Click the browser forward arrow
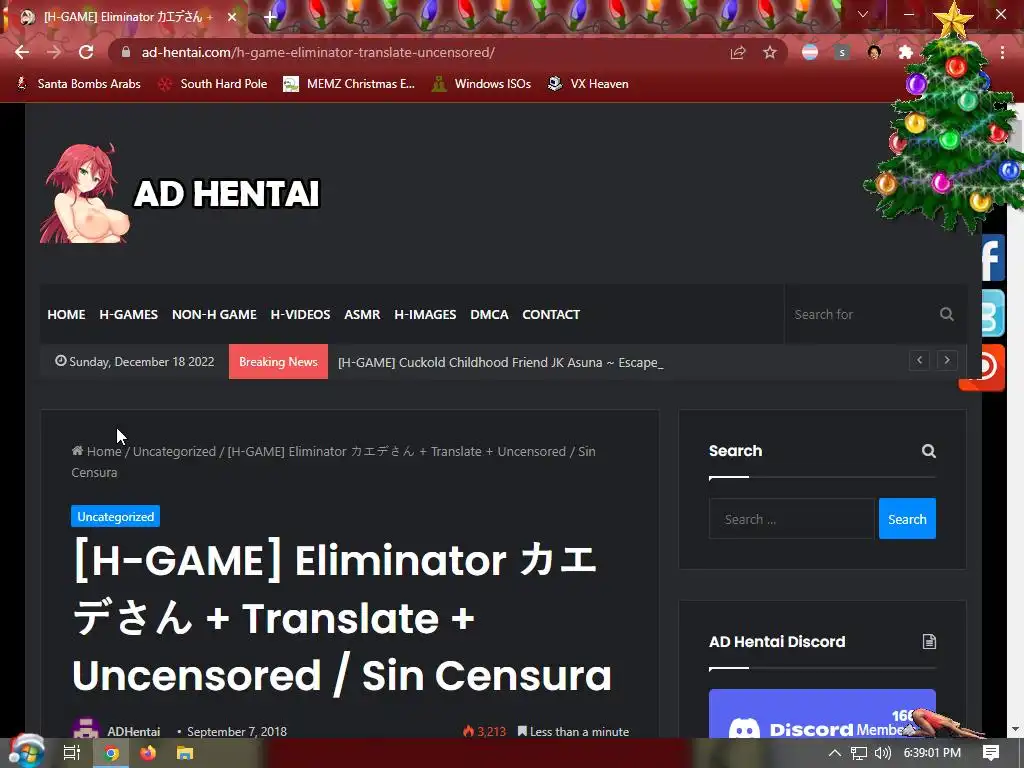The height and width of the screenshot is (768, 1024). [x=54, y=52]
